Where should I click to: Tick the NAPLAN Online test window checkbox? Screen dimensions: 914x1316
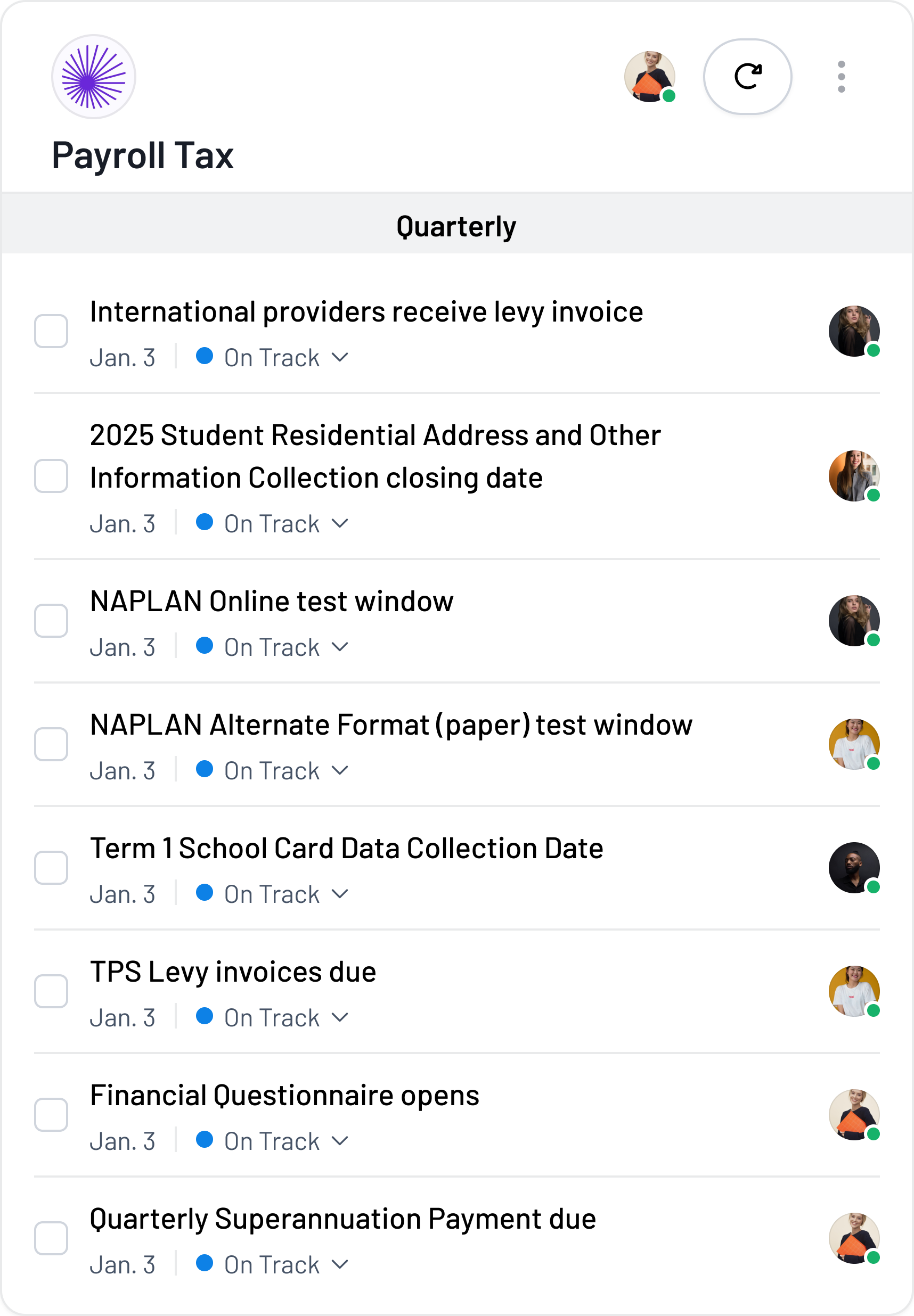pos(51,621)
